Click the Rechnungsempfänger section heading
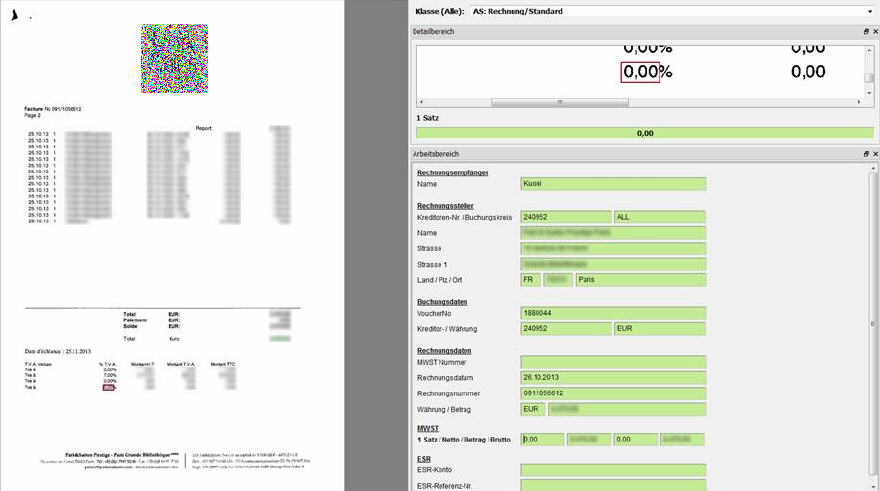Image resolution: width=880 pixels, height=491 pixels. [x=452, y=173]
